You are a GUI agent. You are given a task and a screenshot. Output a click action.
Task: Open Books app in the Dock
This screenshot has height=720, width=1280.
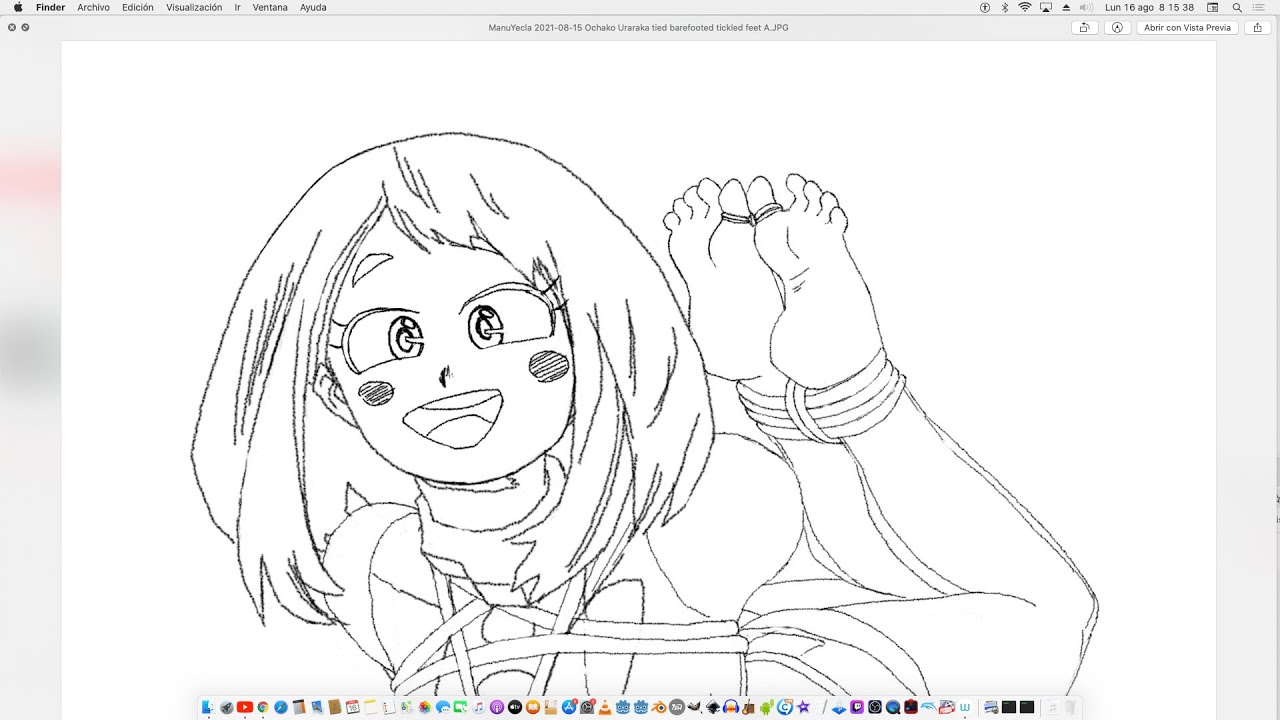coord(533,707)
